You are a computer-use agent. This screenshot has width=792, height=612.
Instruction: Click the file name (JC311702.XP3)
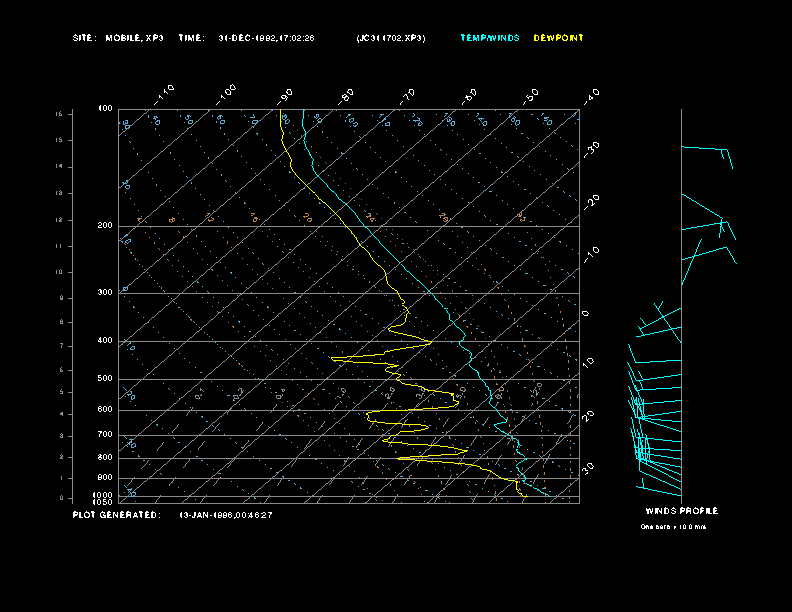point(390,38)
